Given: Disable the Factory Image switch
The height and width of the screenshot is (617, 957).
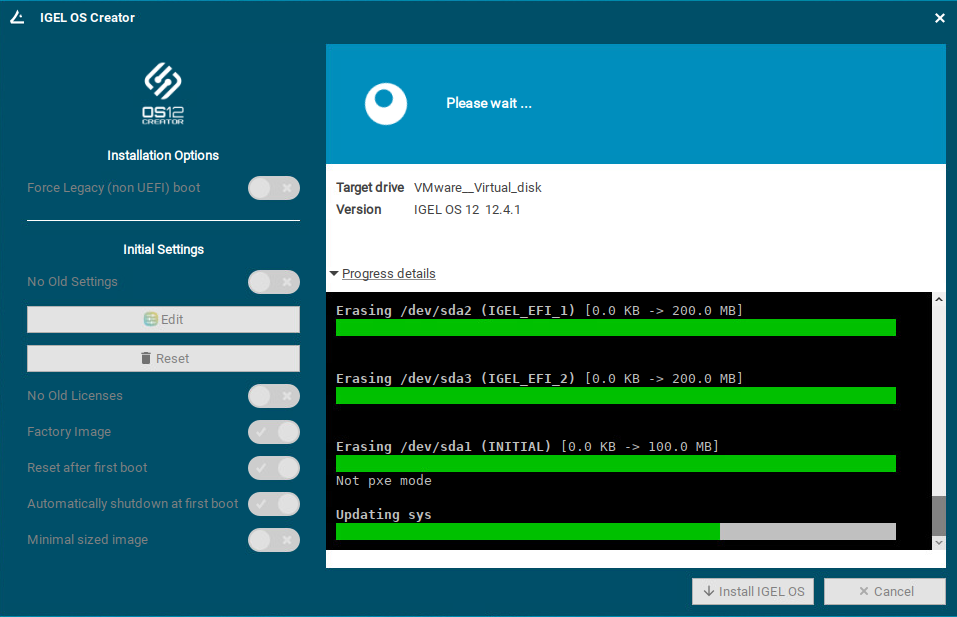Looking at the screenshot, I should point(273,432).
